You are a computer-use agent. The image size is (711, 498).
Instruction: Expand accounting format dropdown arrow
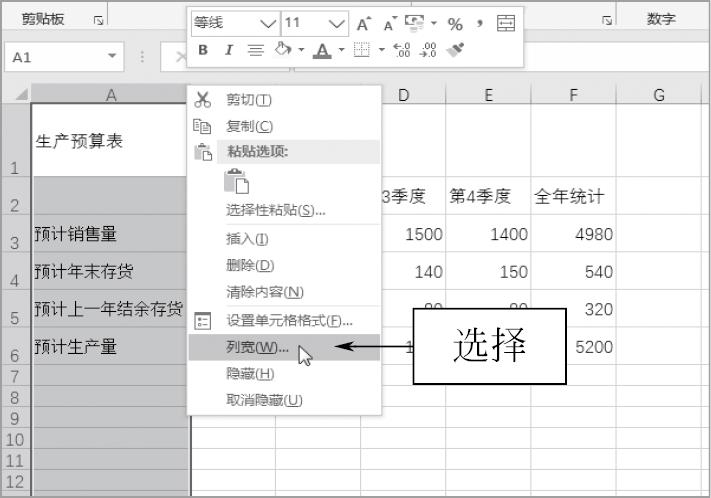pyautogui.click(x=433, y=23)
